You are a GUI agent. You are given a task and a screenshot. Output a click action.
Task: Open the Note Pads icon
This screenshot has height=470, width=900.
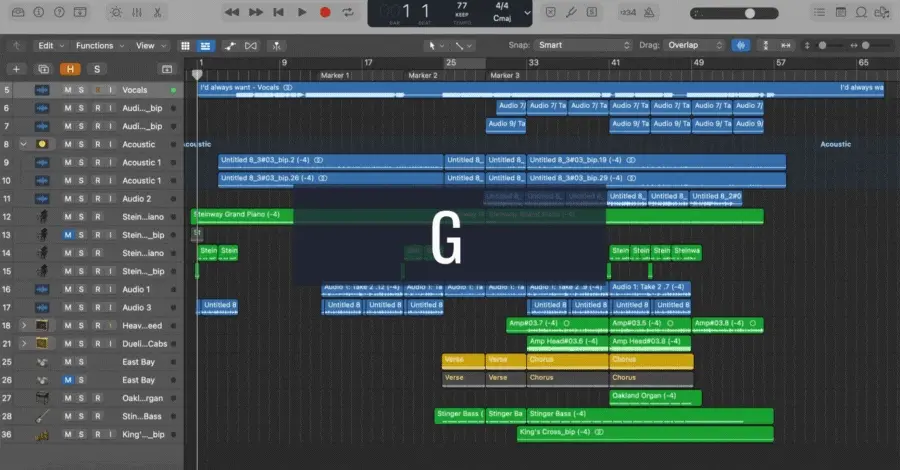(840, 12)
